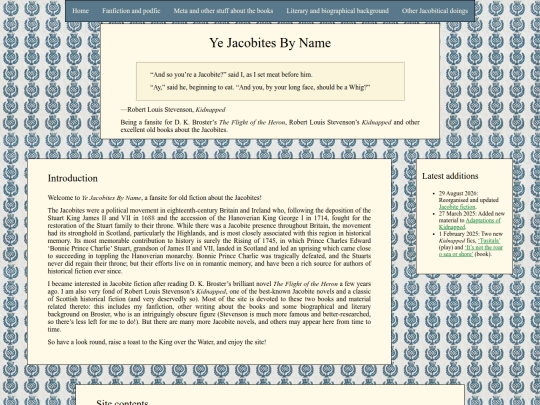Go to Literary and biographical background
Screen dimensions: 540x405
pyautogui.click(x=338, y=11)
